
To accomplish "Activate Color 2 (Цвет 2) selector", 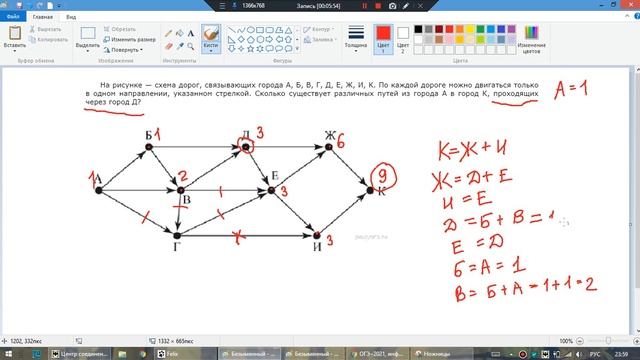I will (403, 39).
